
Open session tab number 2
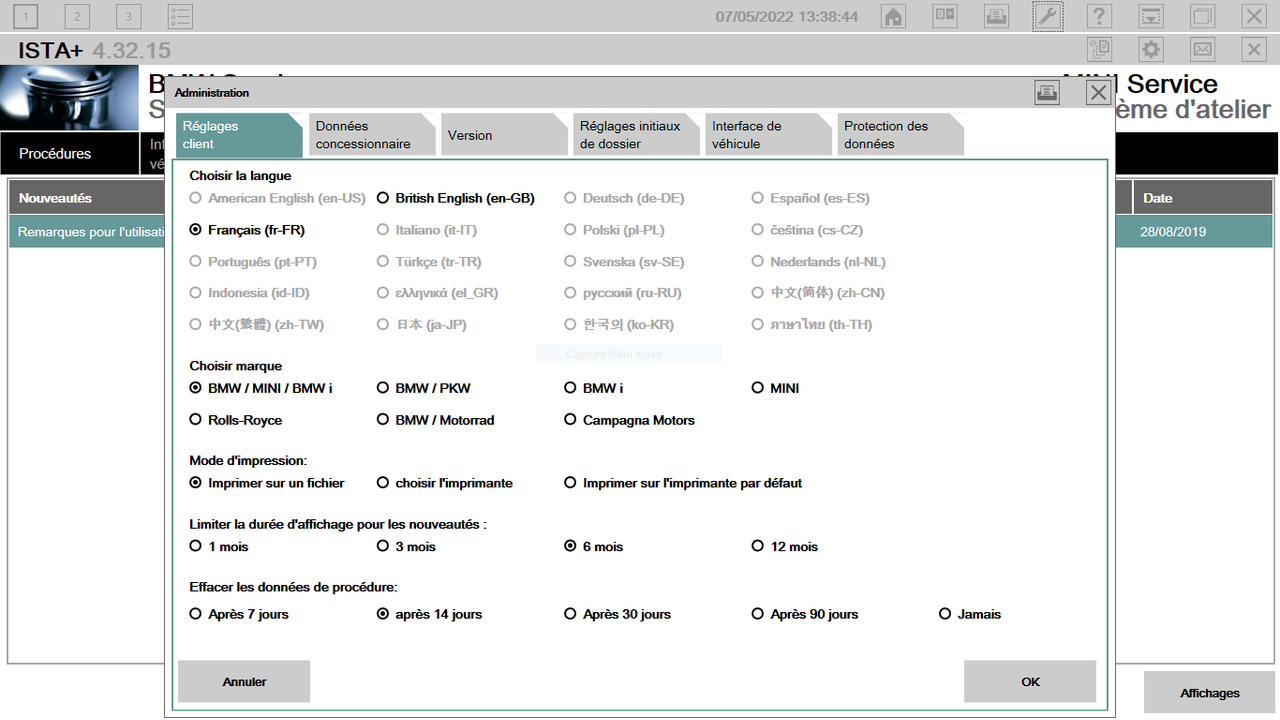tap(77, 16)
